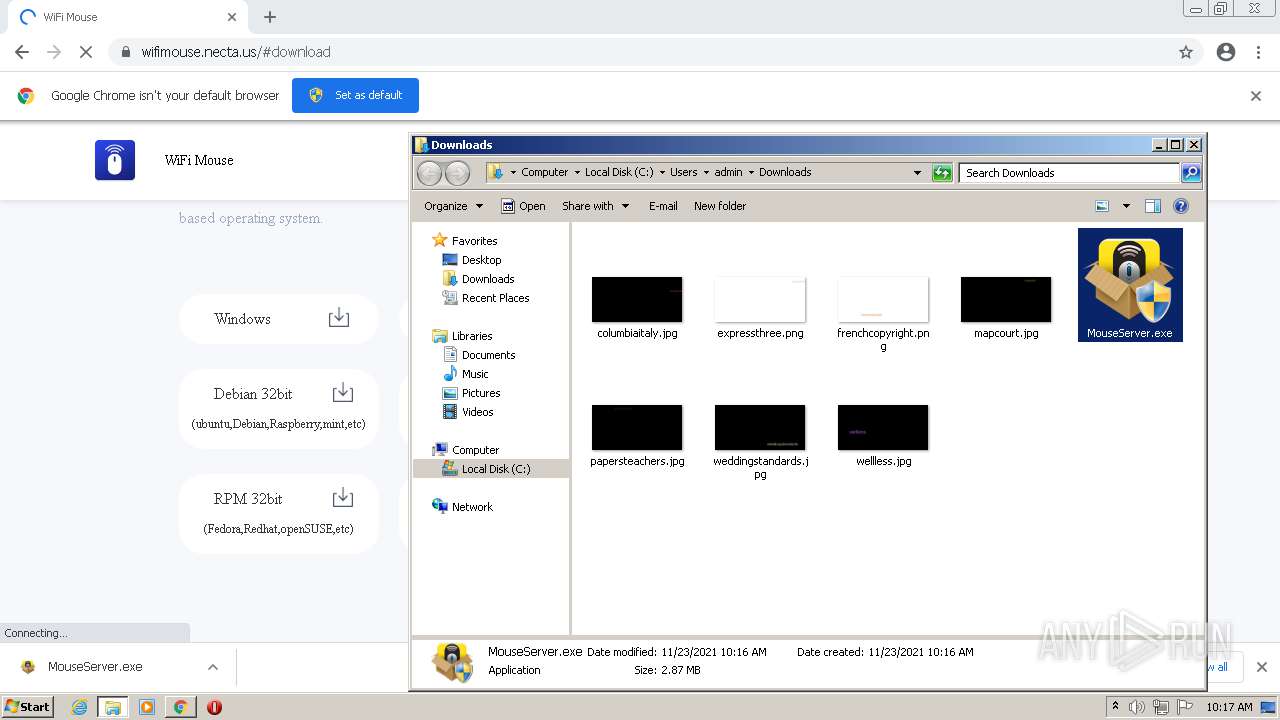Click the Windows download arrow icon
The image size is (1280, 720).
click(339, 318)
